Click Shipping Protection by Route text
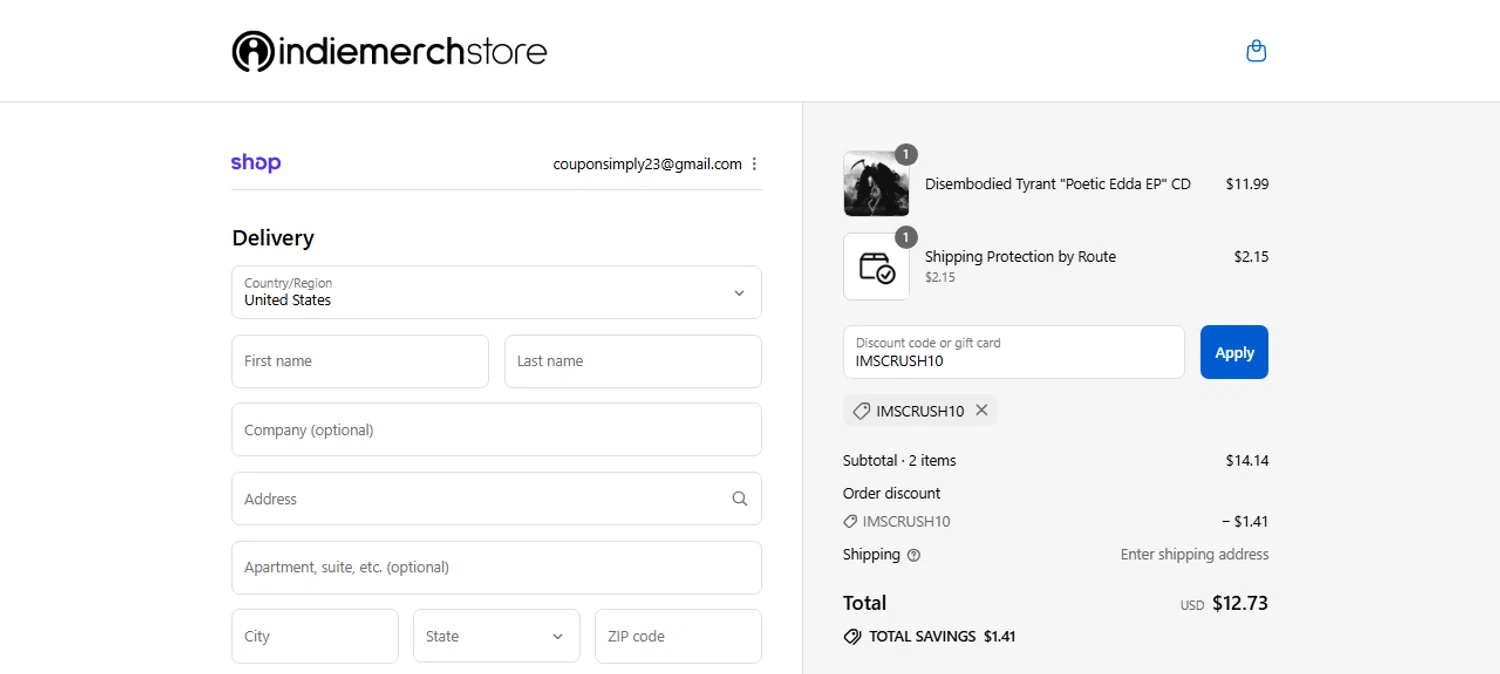 pyautogui.click(x=1020, y=256)
